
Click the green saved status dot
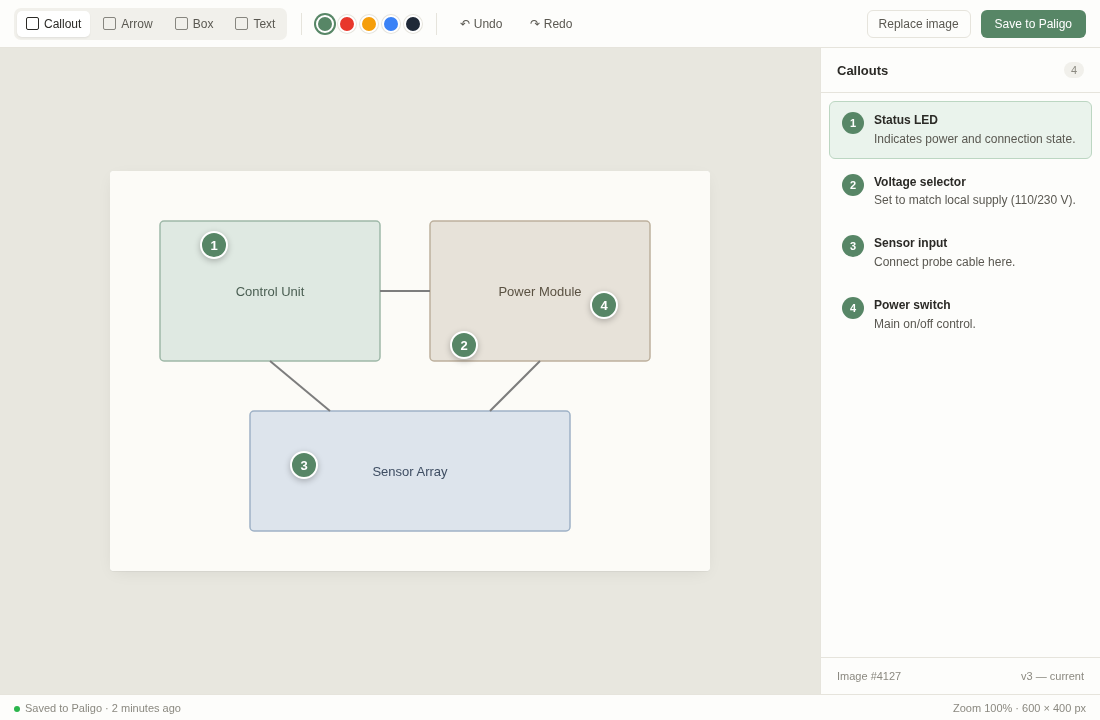17,709
